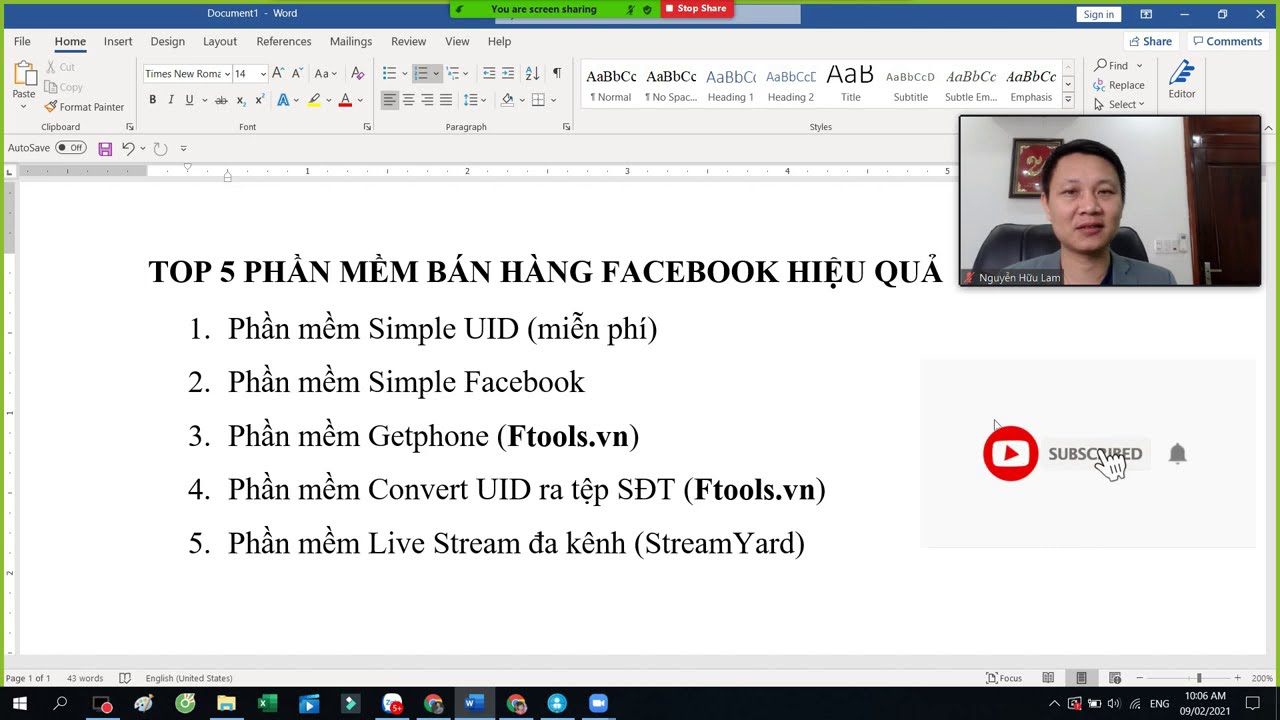The width and height of the screenshot is (1280, 720).
Task: Shrink font size button
Action: pyautogui.click(x=297, y=73)
